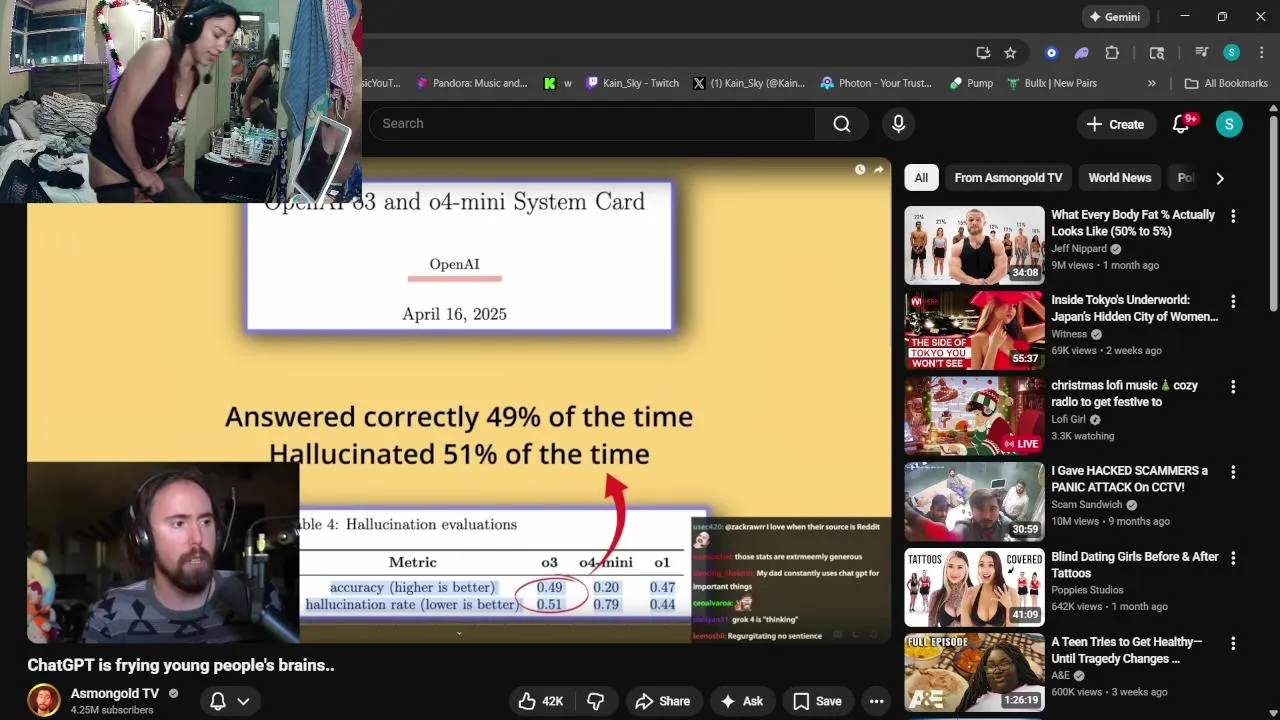
Task: Play the What Every Body Fat % thumbnail
Action: click(974, 246)
